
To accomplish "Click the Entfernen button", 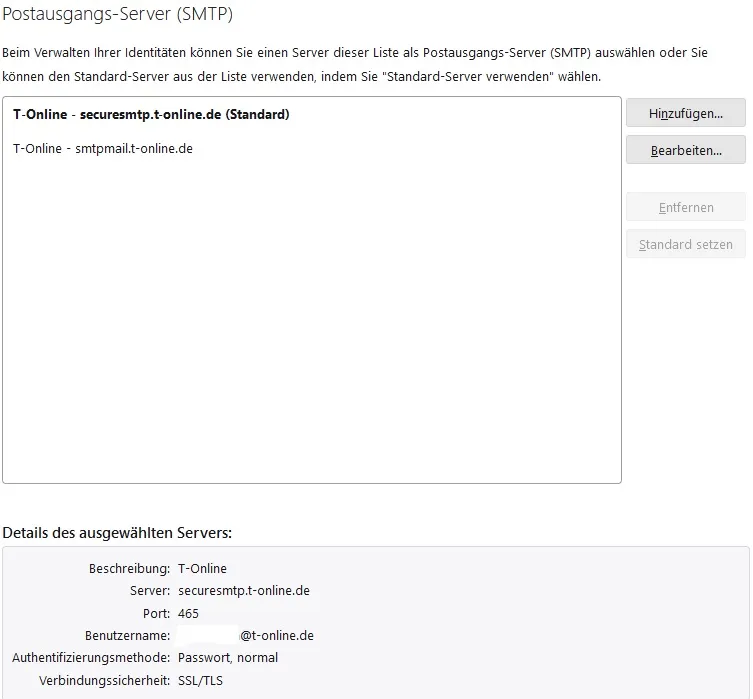I will 685,207.
